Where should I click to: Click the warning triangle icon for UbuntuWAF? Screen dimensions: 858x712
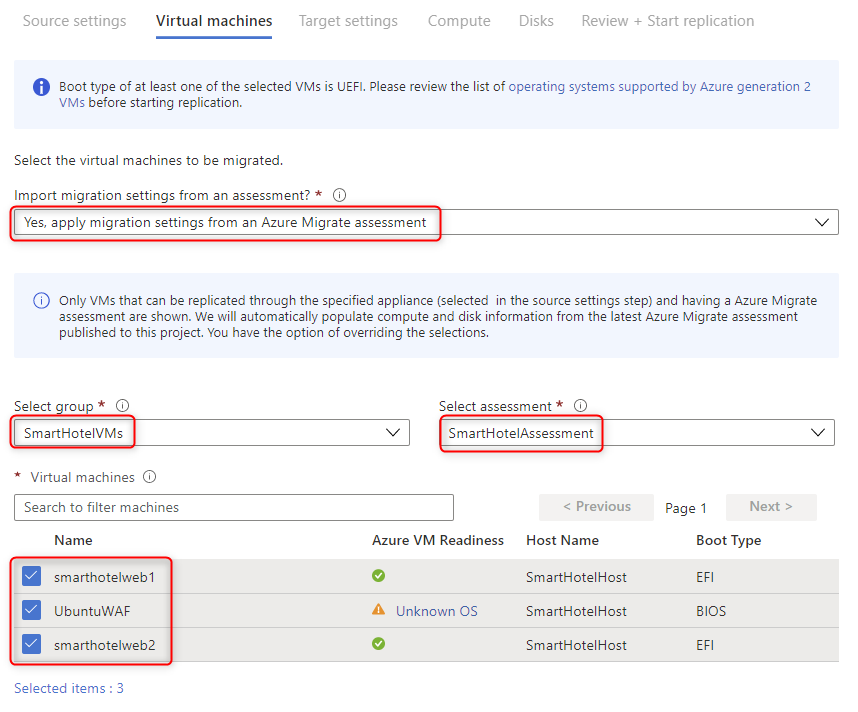point(378,609)
